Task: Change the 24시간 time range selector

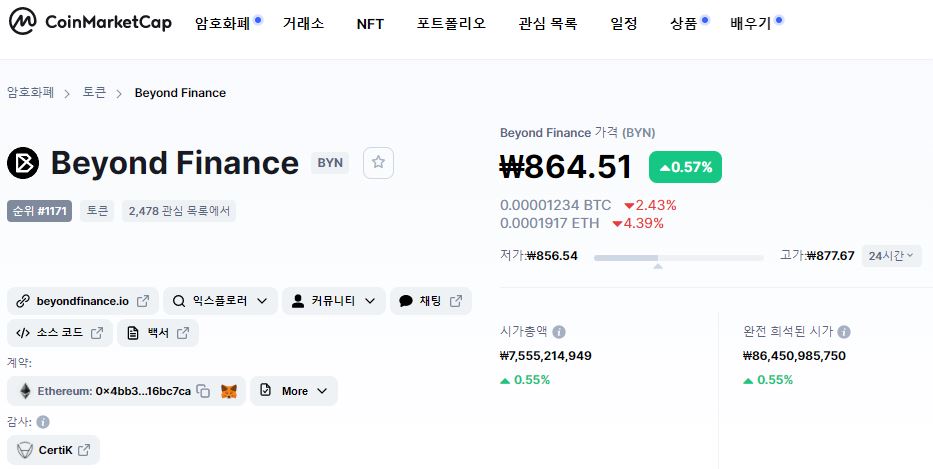Action: point(891,256)
